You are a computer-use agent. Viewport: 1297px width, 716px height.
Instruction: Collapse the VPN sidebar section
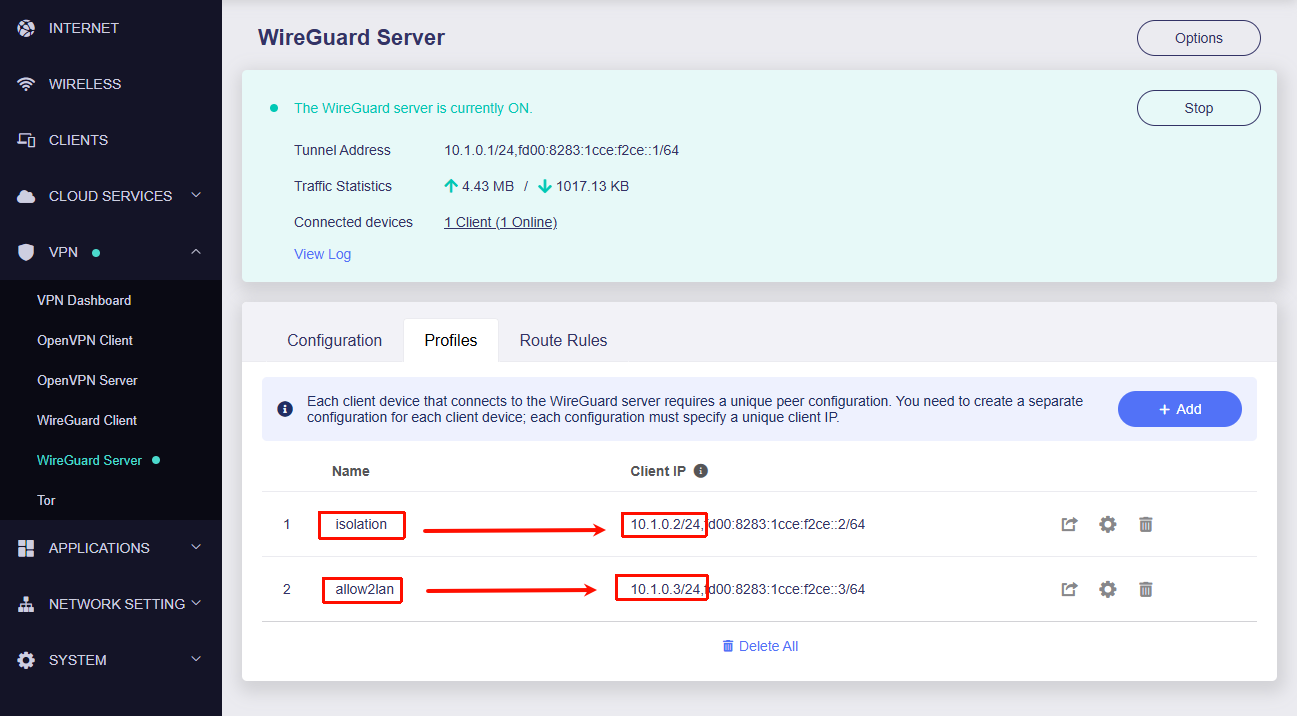(196, 252)
